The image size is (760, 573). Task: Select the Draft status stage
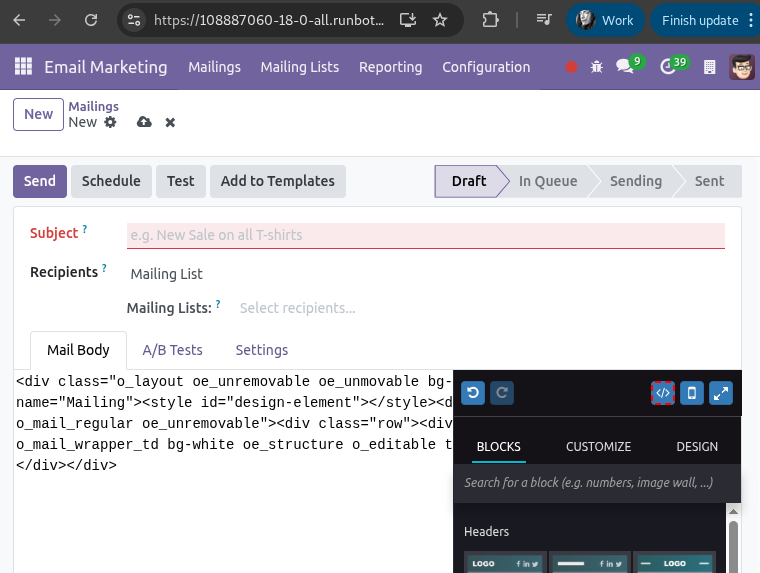click(469, 181)
